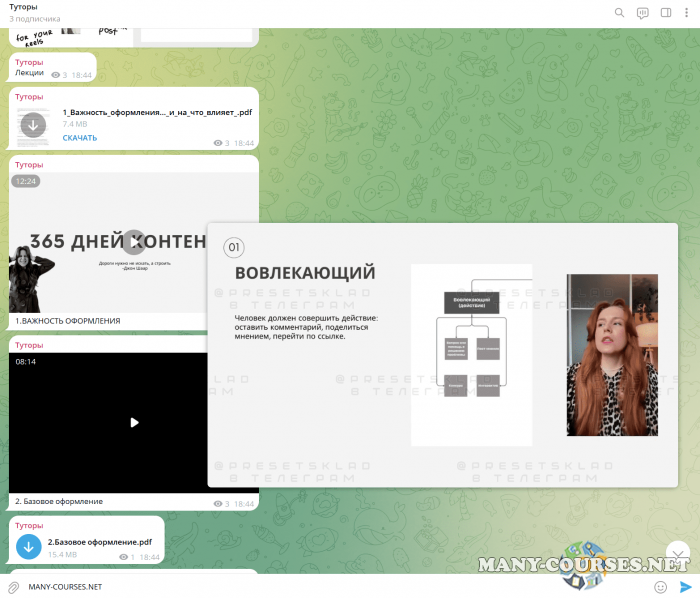
Task: Click the voice chat speech-bubble icon
Action: (x=642, y=13)
